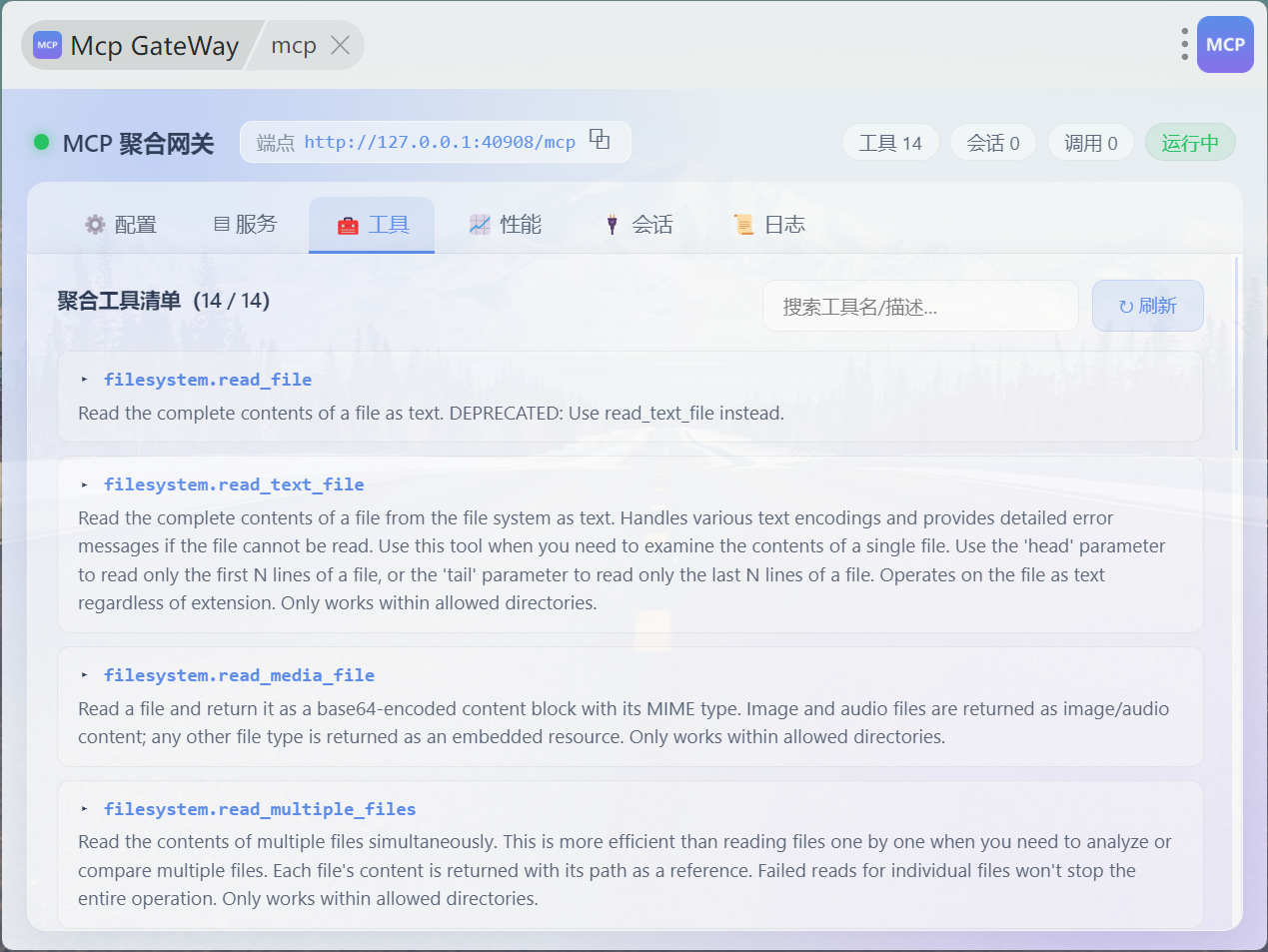Copy the endpoint URL
Image resolution: width=1268 pixels, height=952 pixels.
[x=600, y=139]
